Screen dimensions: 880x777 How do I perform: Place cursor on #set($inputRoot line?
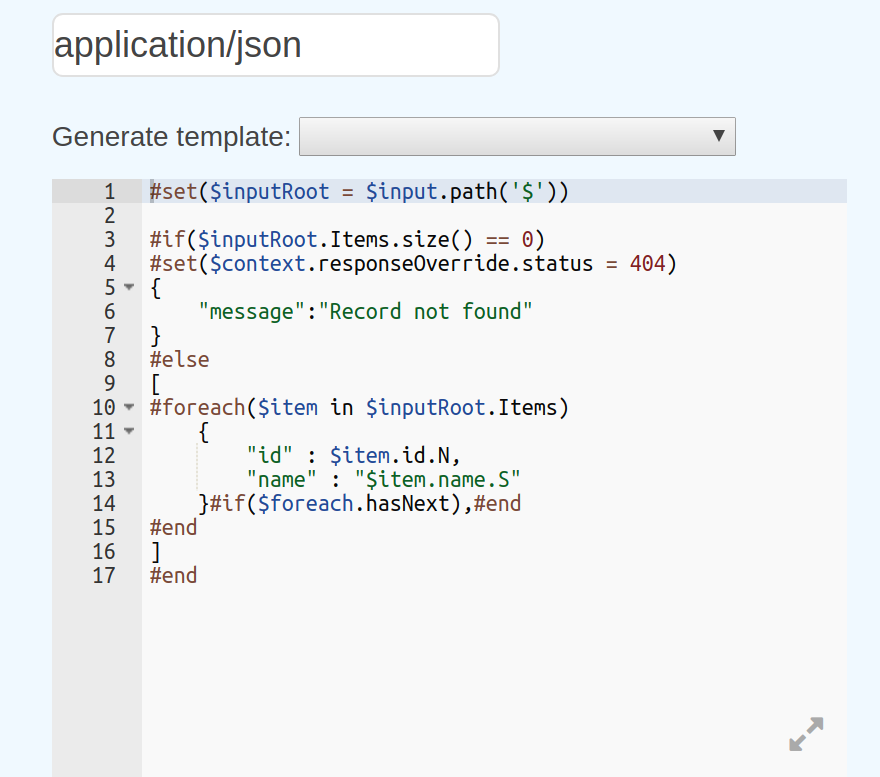pos(359,191)
